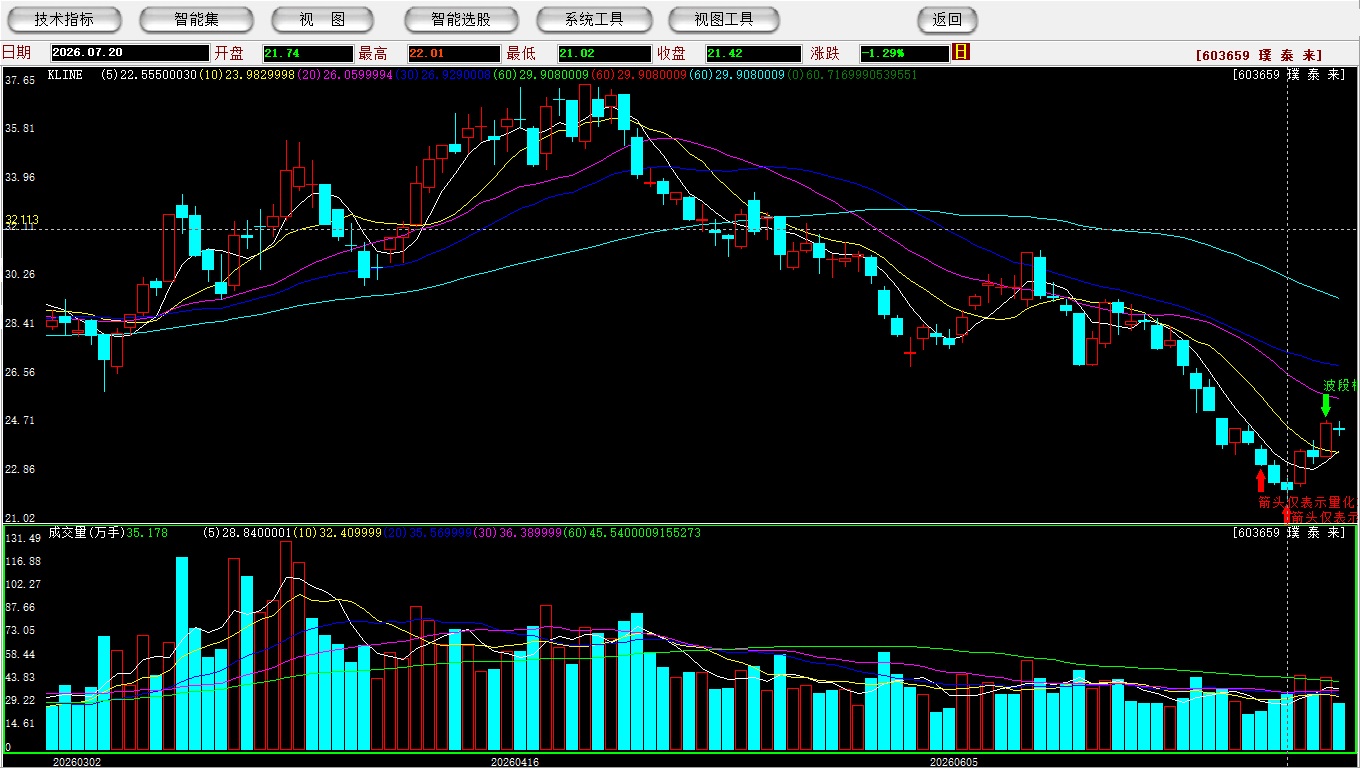Screen dimensions: 1360x768
Task: Click the volume value 35.178
Action: tap(147, 533)
